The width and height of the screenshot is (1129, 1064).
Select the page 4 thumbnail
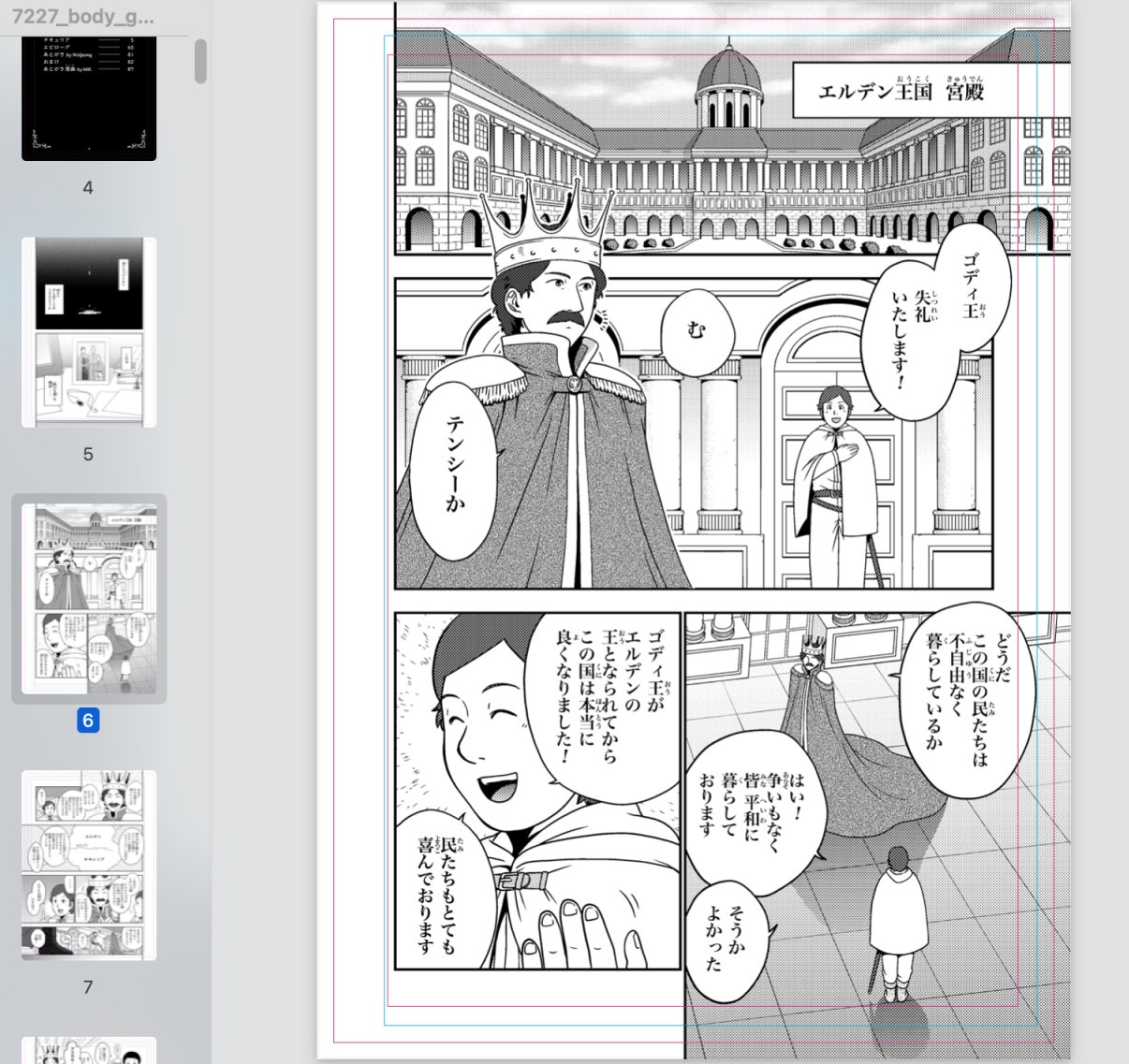pos(89,95)
